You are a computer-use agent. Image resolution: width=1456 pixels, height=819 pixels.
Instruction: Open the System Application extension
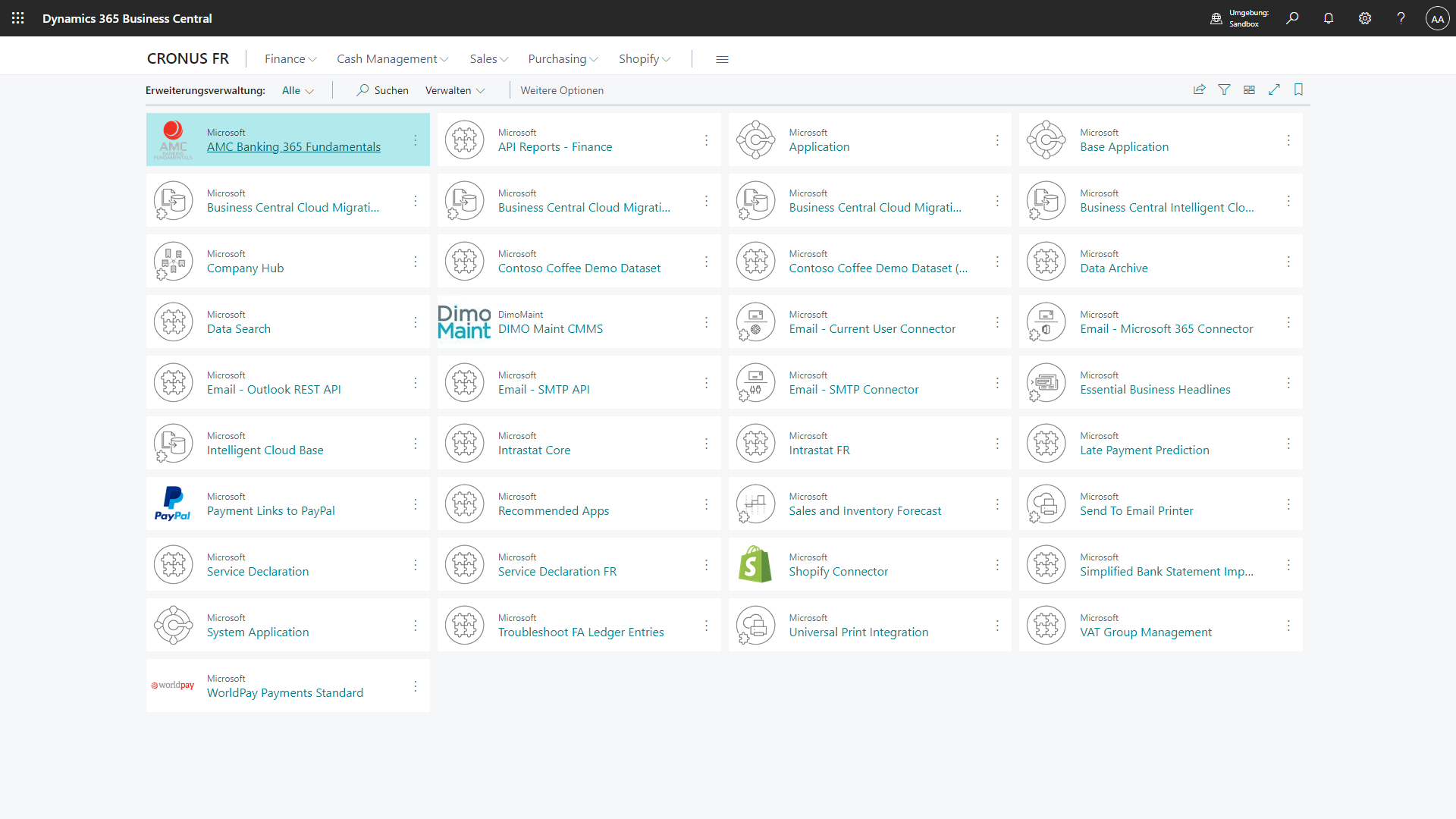[258, 632]
